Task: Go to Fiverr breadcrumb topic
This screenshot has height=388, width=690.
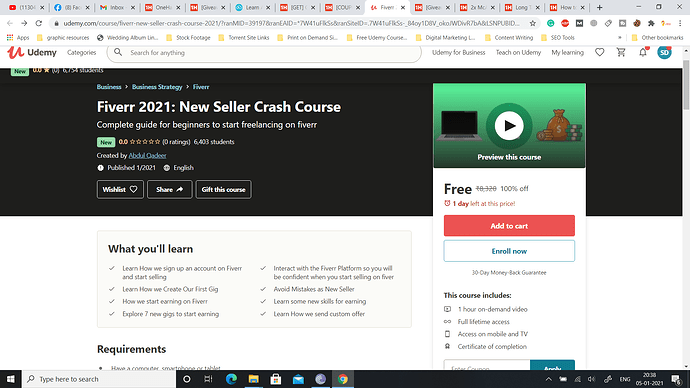Action: 201,87
